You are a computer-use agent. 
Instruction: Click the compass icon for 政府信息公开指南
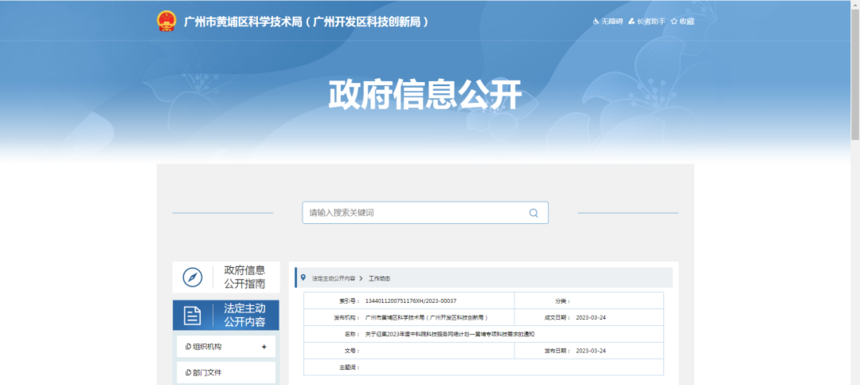pos(193,277)
